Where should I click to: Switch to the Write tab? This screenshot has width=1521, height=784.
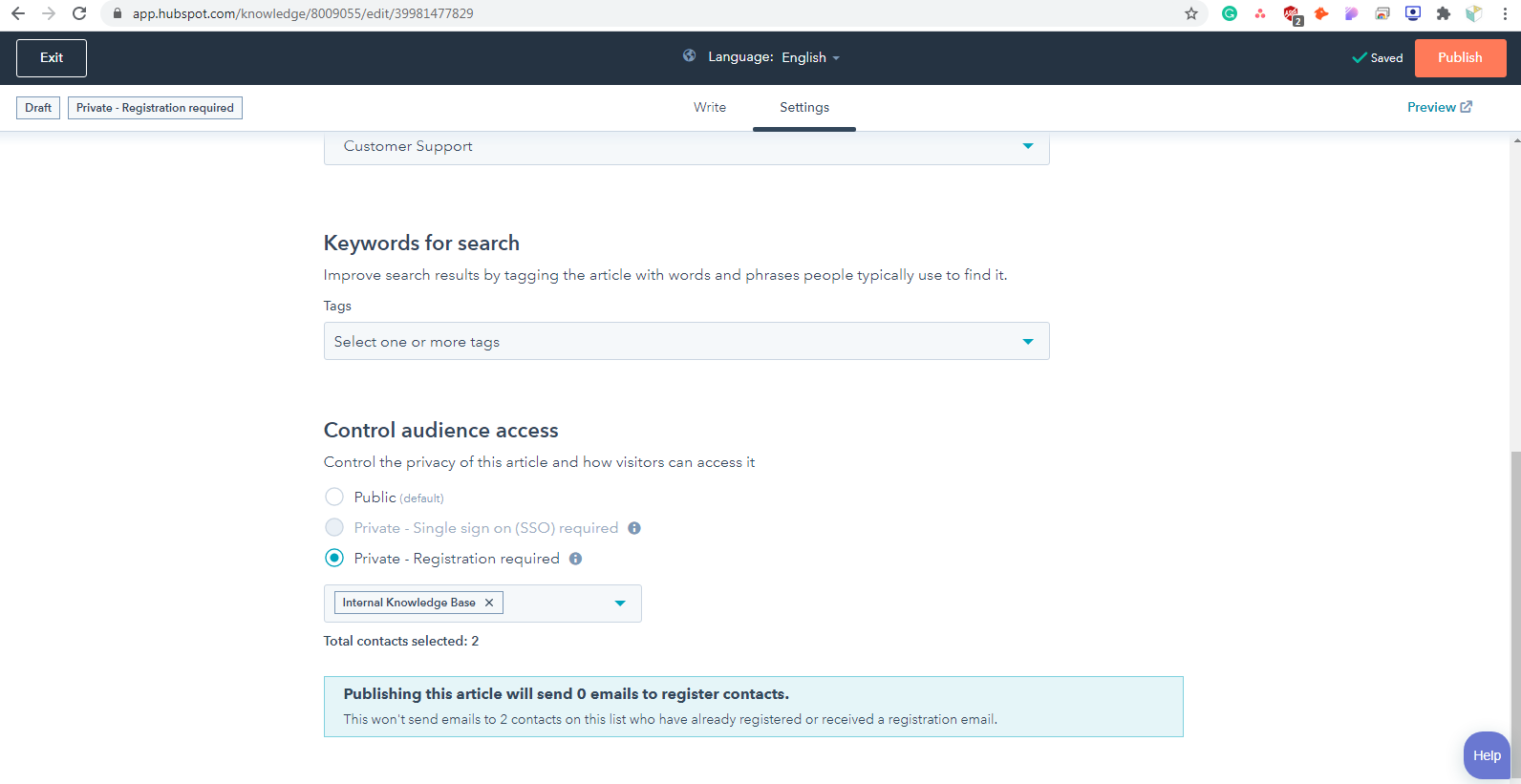tap(710, 107)
